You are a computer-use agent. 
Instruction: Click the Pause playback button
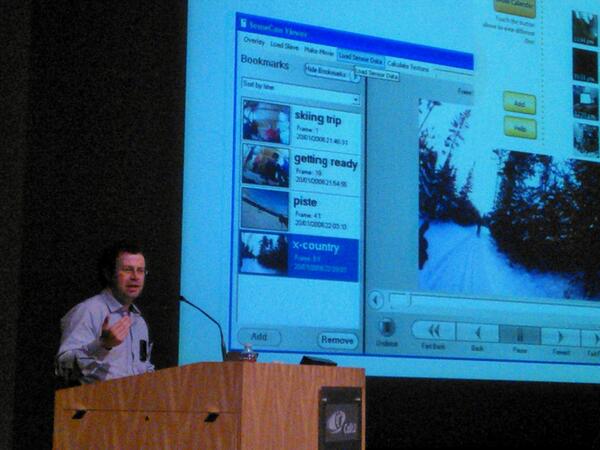point(520,335)
